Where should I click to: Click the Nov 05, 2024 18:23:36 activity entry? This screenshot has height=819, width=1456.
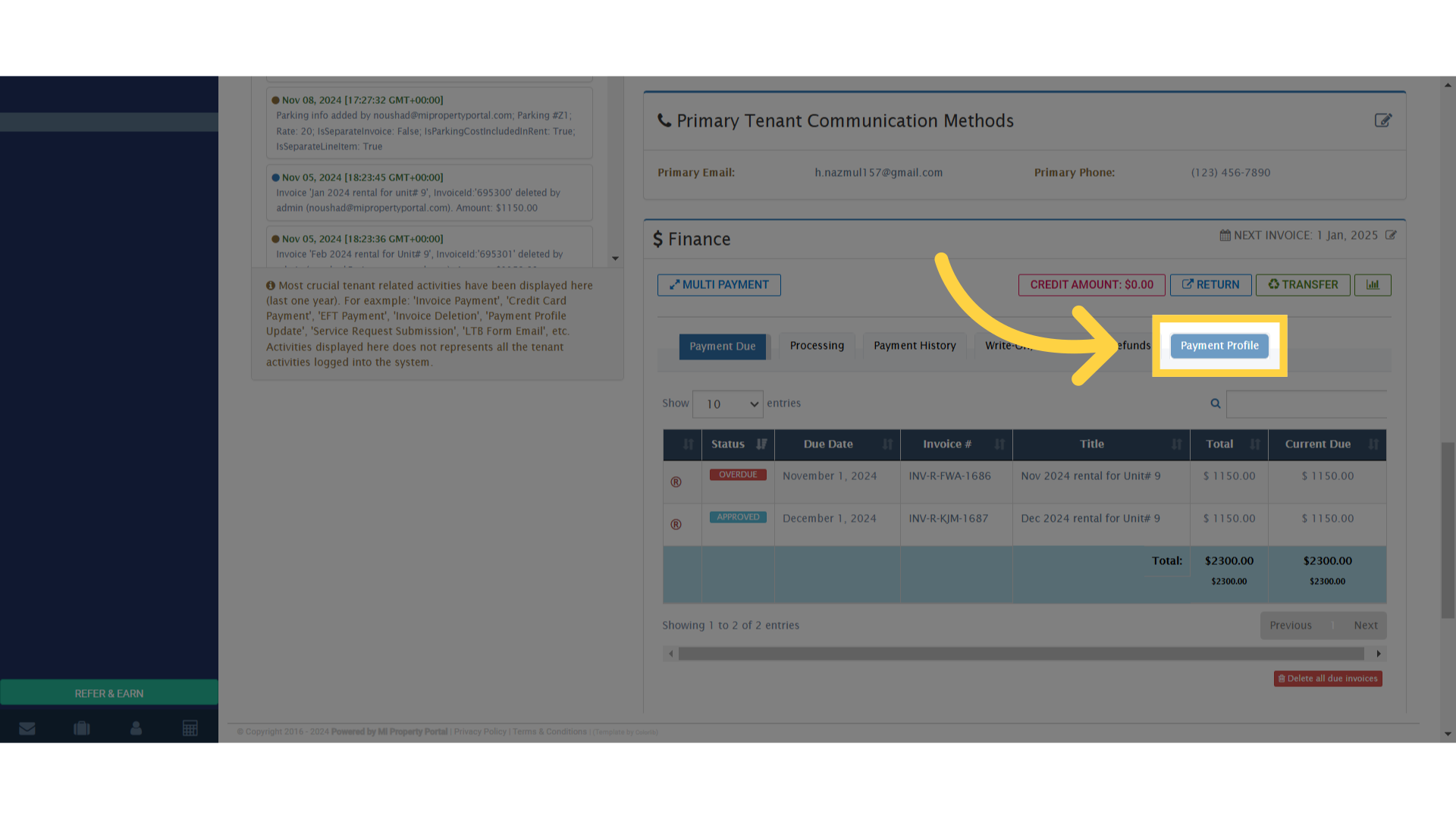point(429,246)
